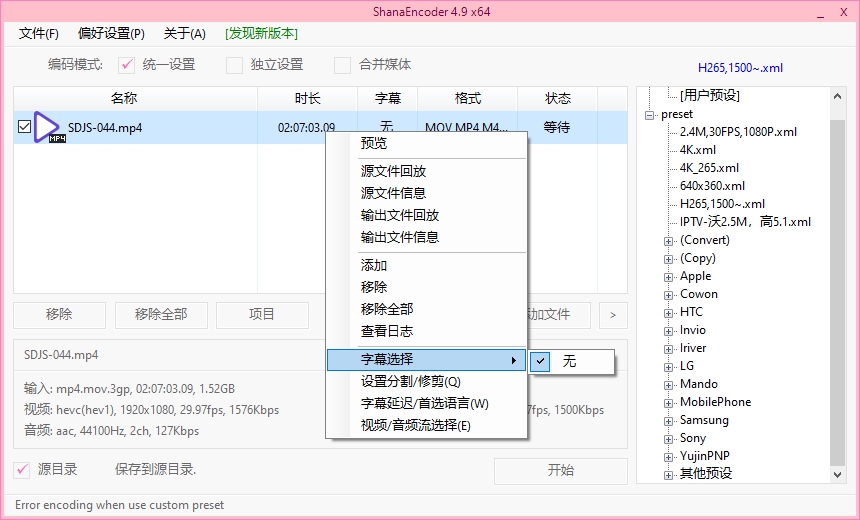860x520 pixels.
Task: Expand the (Convert) preset folder
Action: coord(668,241)
